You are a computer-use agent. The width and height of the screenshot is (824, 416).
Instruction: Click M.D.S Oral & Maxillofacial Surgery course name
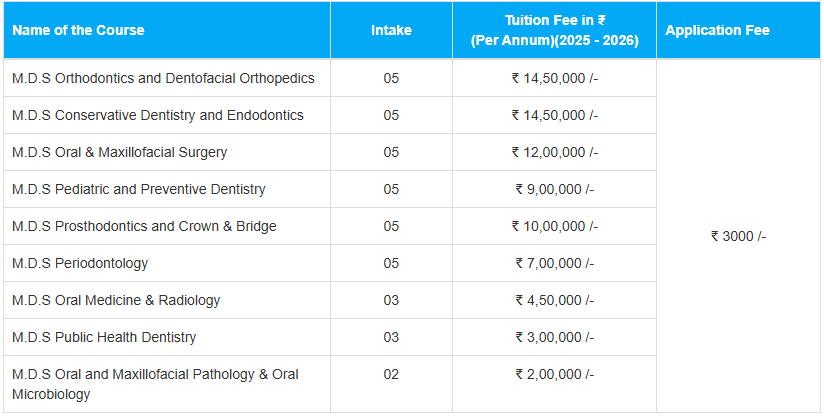coord(120,152)
